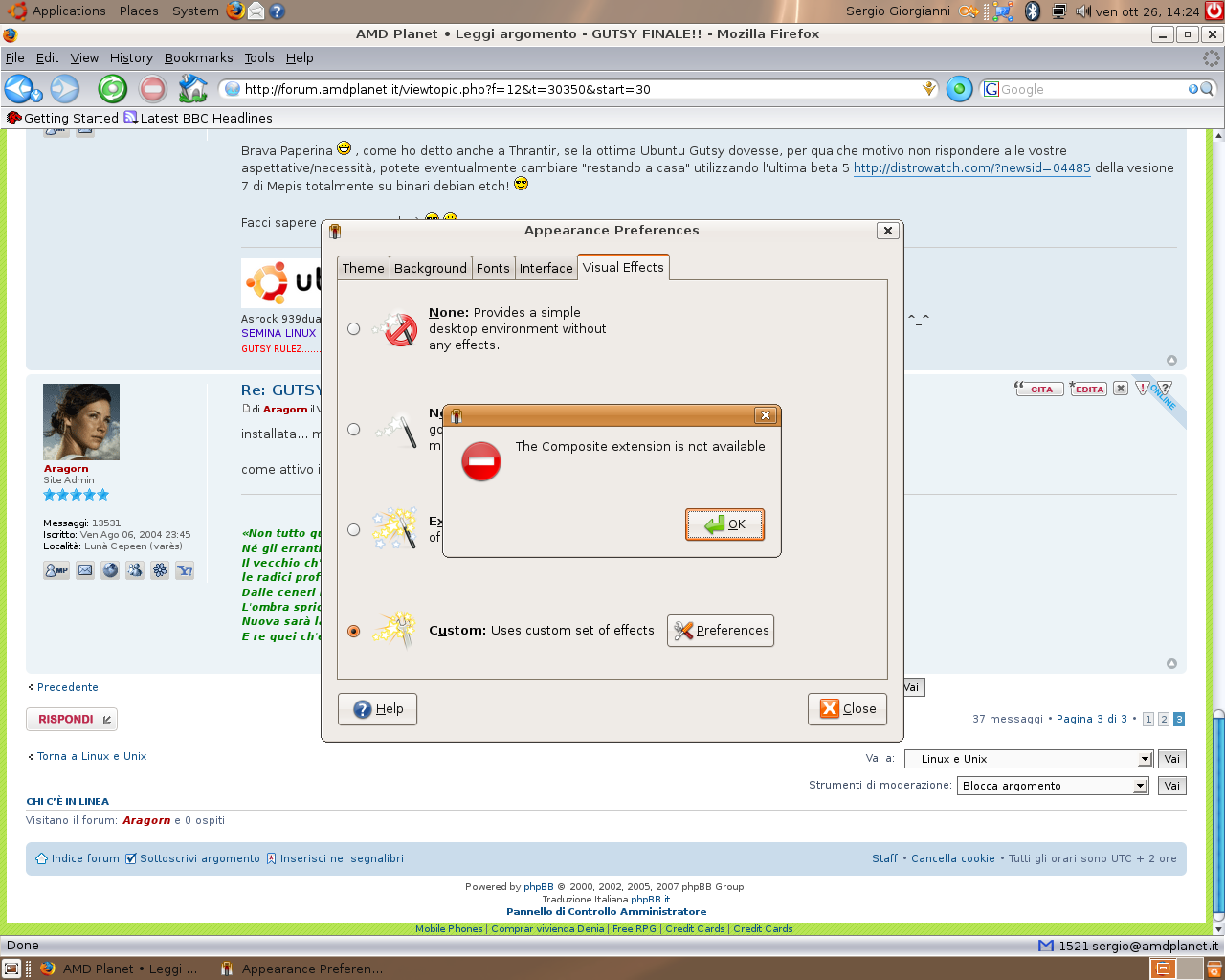Open the search engine selector dropdown
Screen dimensions: 1225x980
pyautogui.click(x=991, y=89)
